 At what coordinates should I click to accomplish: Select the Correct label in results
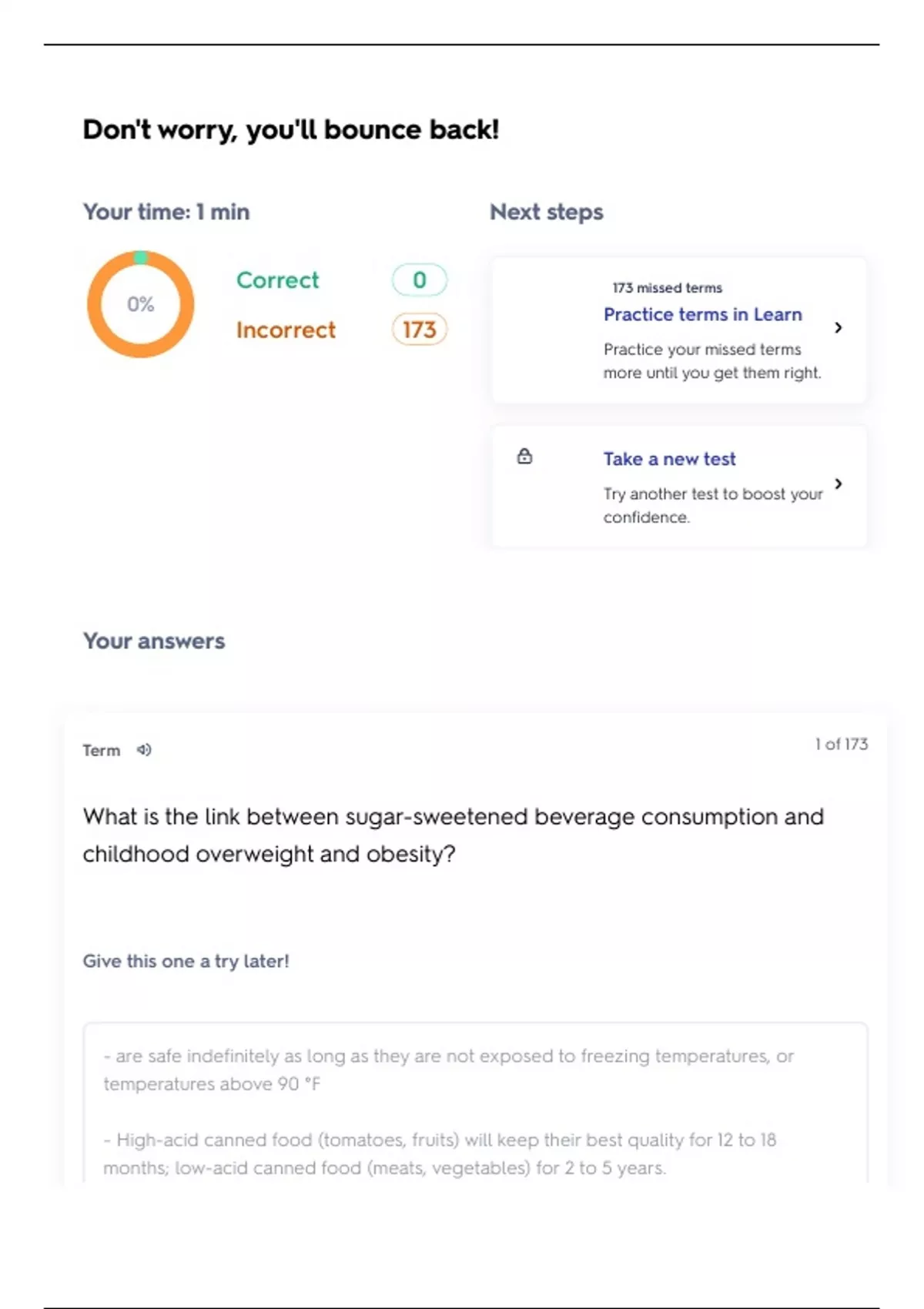pyautogui.click(x=277, y=280)
